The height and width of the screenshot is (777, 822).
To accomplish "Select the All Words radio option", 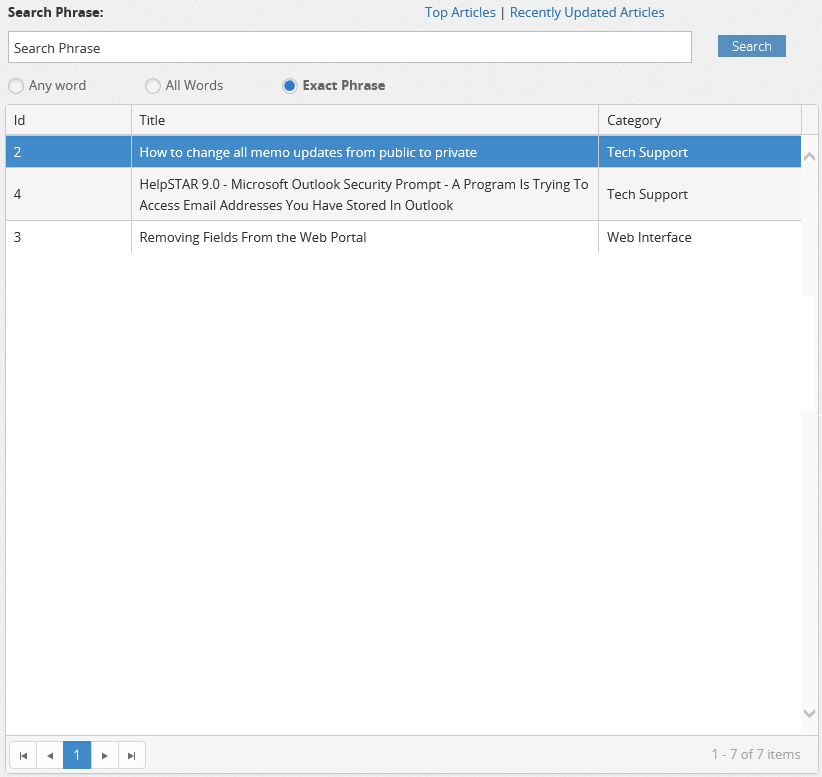I will pyautogui.click(x=153, y=86).
